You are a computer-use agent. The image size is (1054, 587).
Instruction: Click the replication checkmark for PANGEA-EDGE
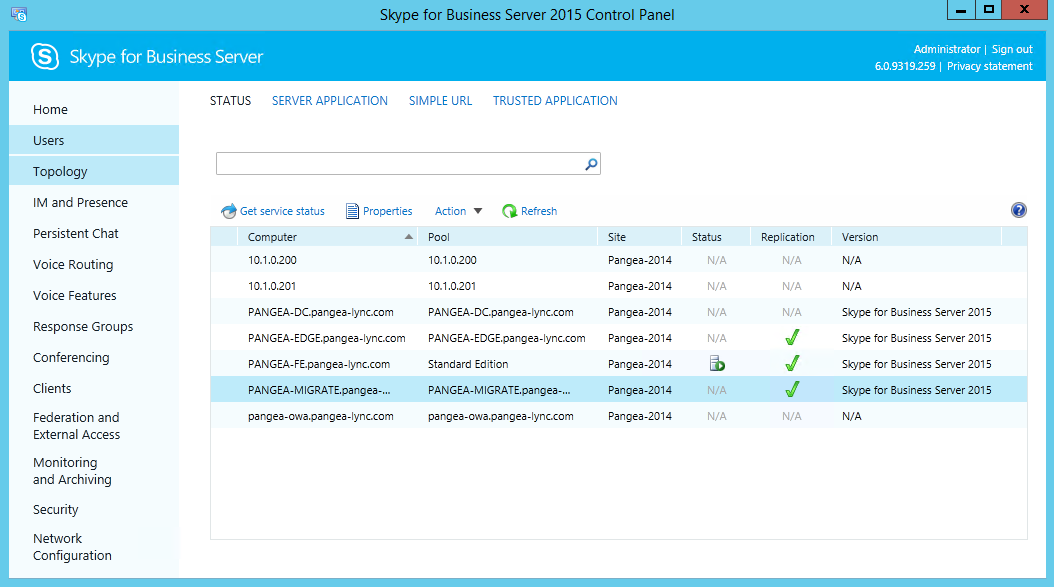click(792, 338)
